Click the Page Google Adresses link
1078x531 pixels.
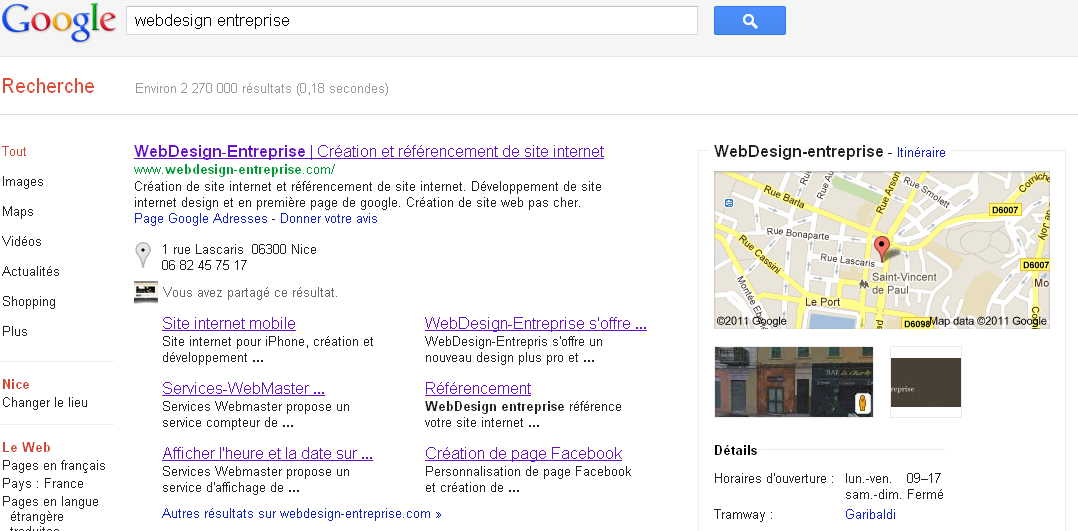[201, 219]
